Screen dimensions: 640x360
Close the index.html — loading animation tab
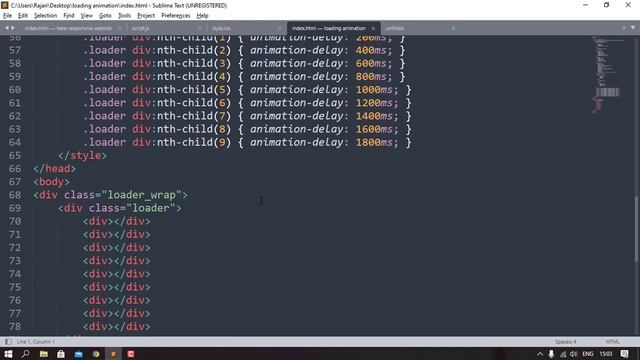click(x=373, y=28)
